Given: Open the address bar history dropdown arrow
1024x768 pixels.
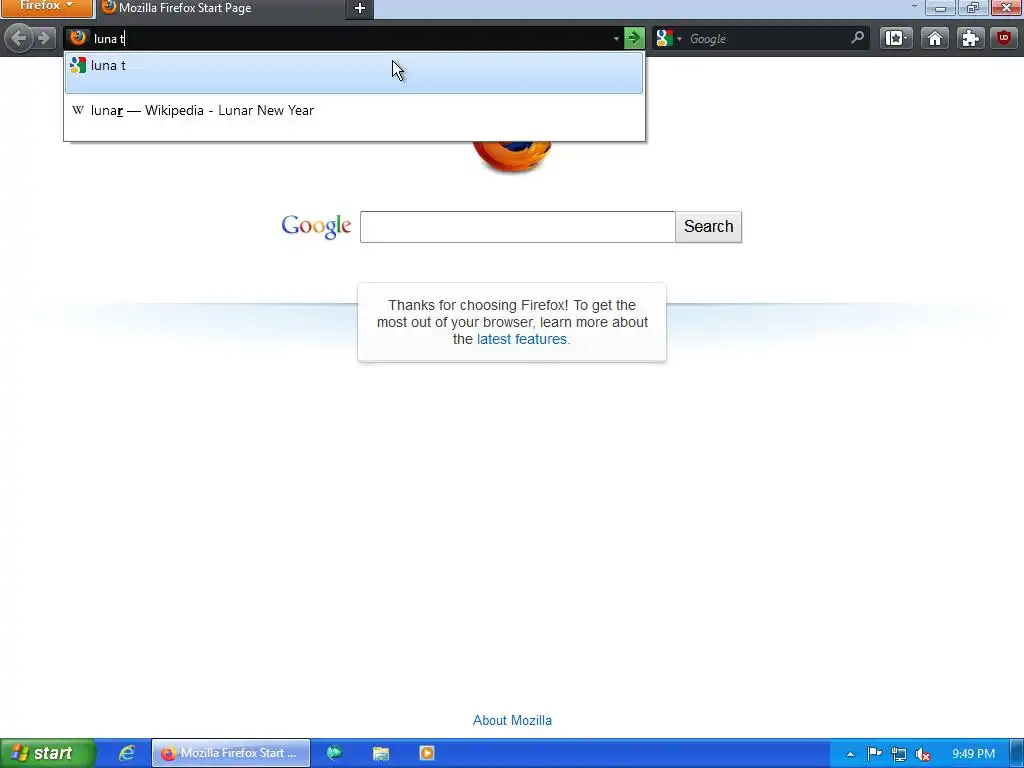Looking at the screenshot, I should 616,39.
